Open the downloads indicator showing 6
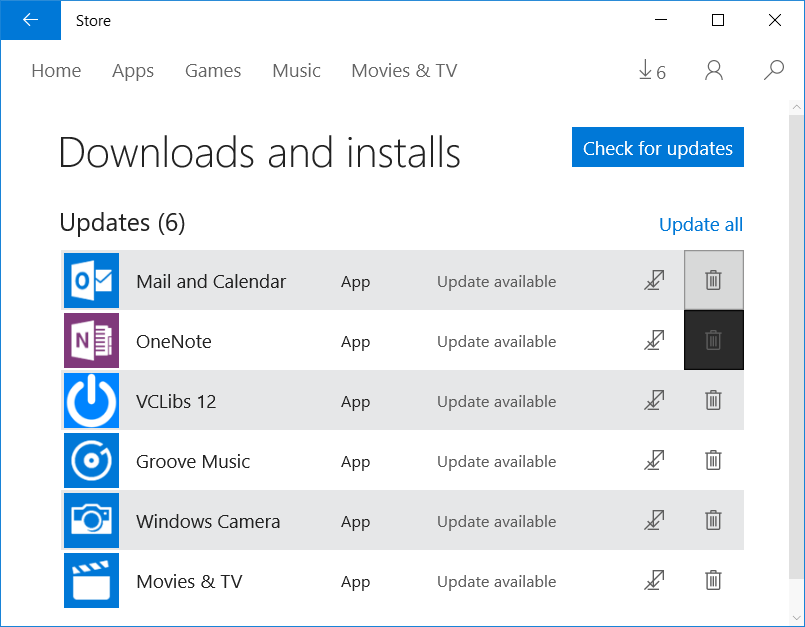805x627 pixels. pos(652,71)
